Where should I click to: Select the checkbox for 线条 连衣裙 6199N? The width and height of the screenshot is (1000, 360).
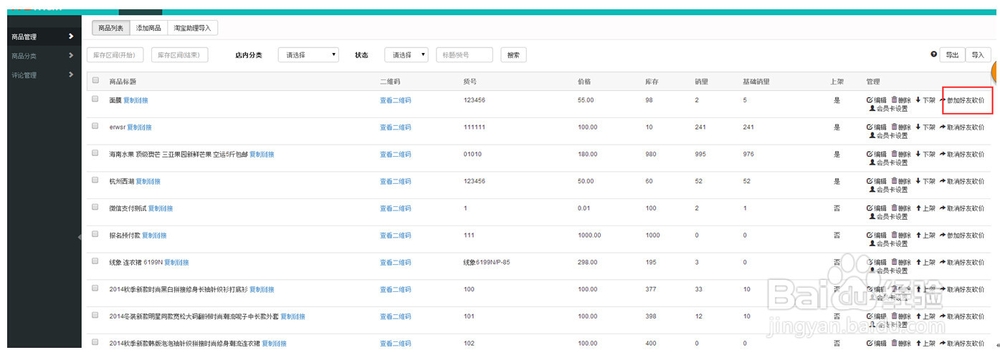(95, 261)
